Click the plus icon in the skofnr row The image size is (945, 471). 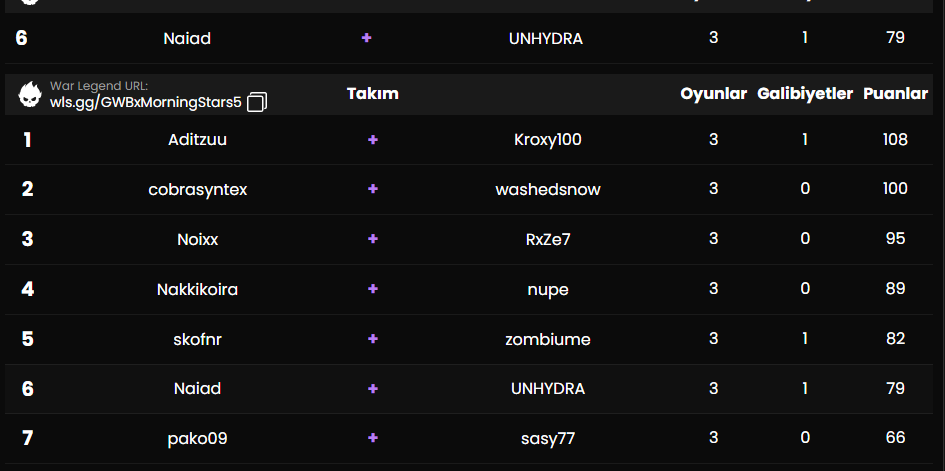coord(372,339)
